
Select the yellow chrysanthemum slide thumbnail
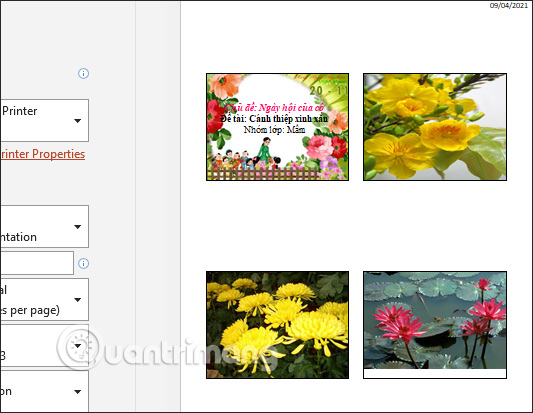[277, 325]
